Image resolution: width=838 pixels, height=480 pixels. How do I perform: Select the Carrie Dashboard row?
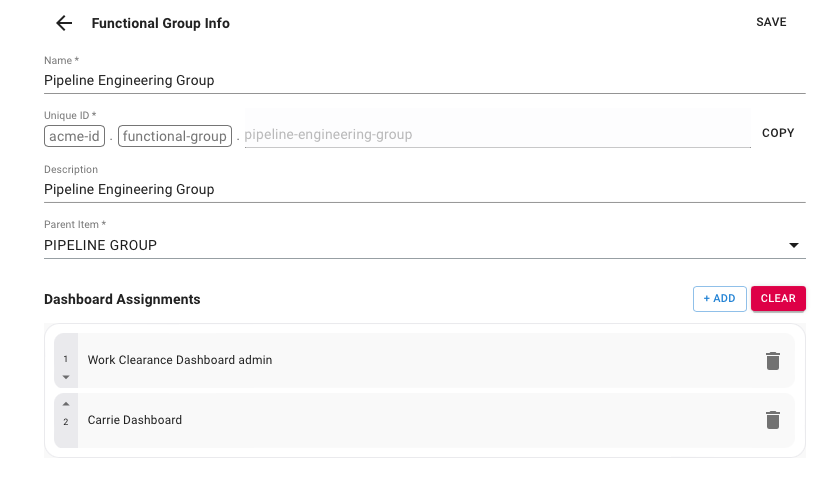400,420
